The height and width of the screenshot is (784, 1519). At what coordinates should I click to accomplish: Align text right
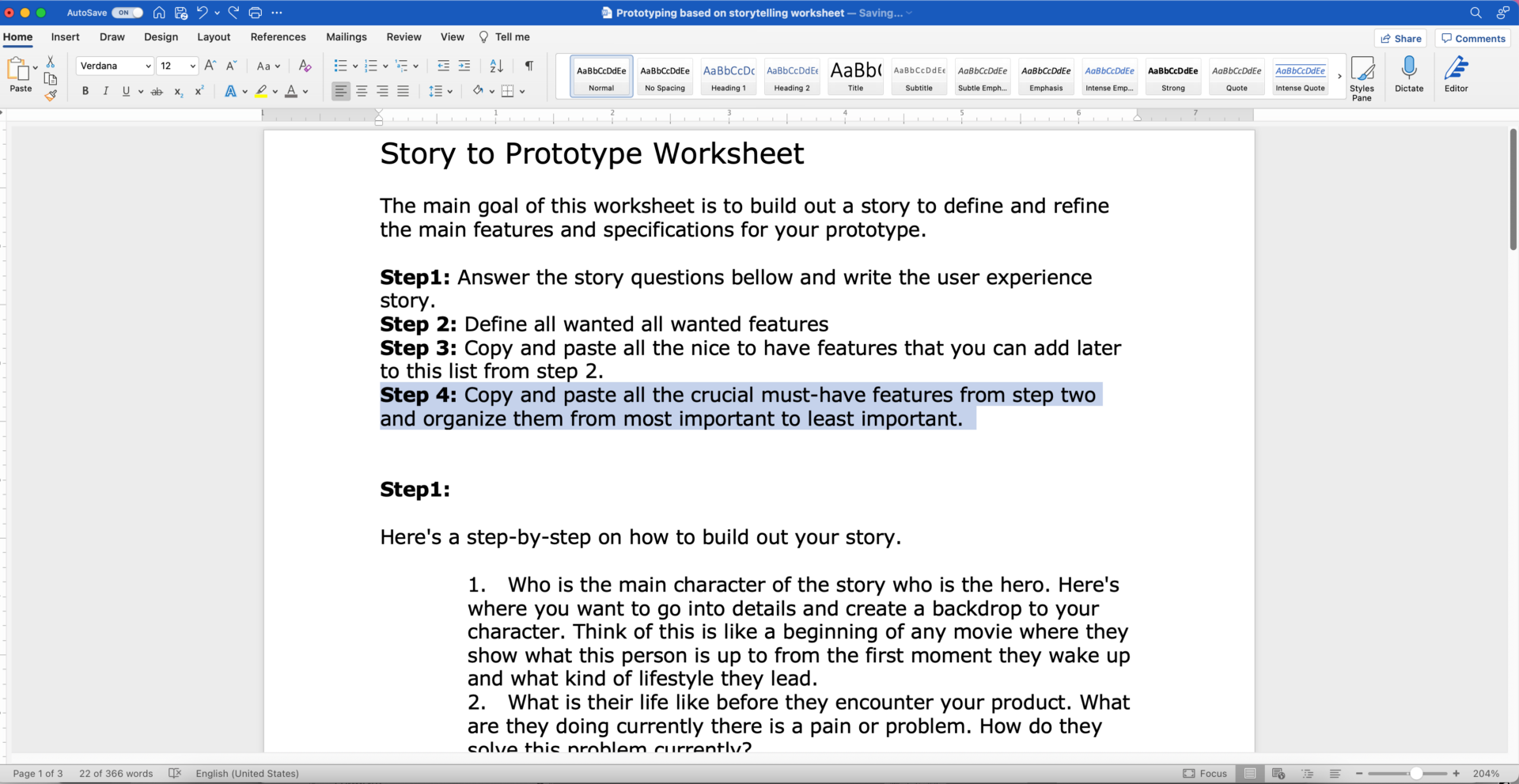coord(382,92)
